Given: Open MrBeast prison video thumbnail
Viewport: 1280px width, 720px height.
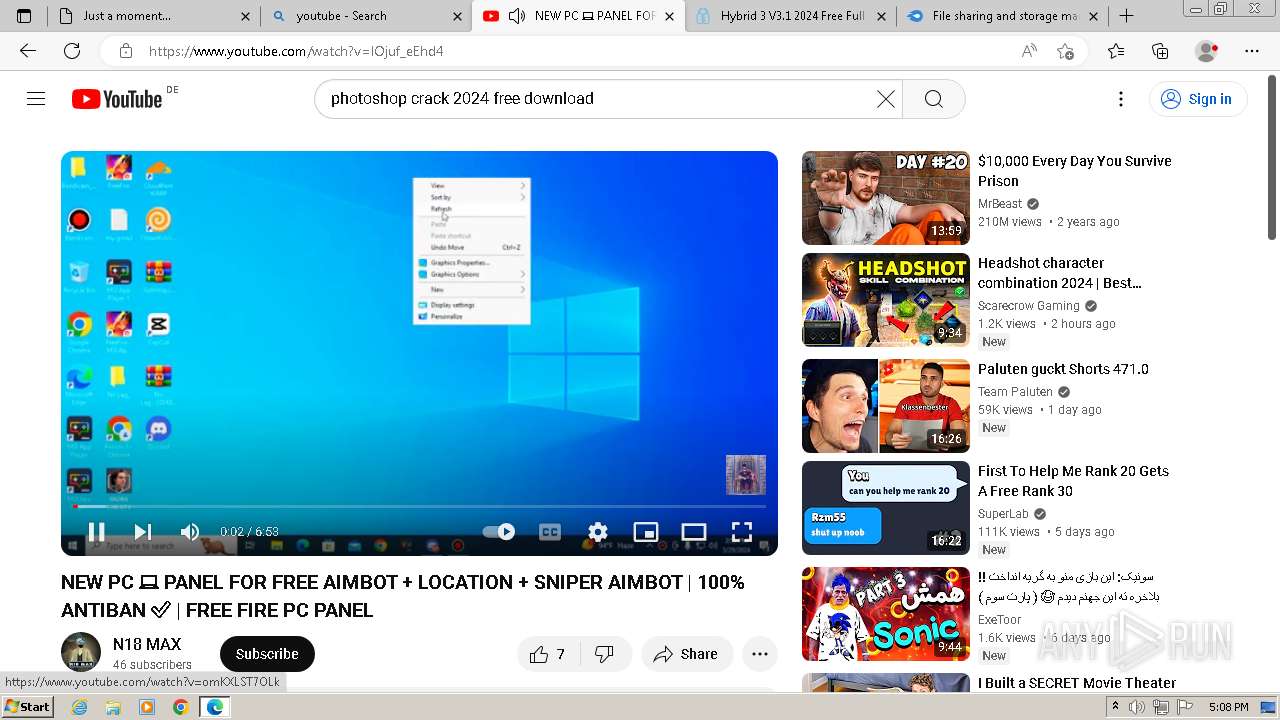Looking at the screenshot, I should click(x=885, y=198).
